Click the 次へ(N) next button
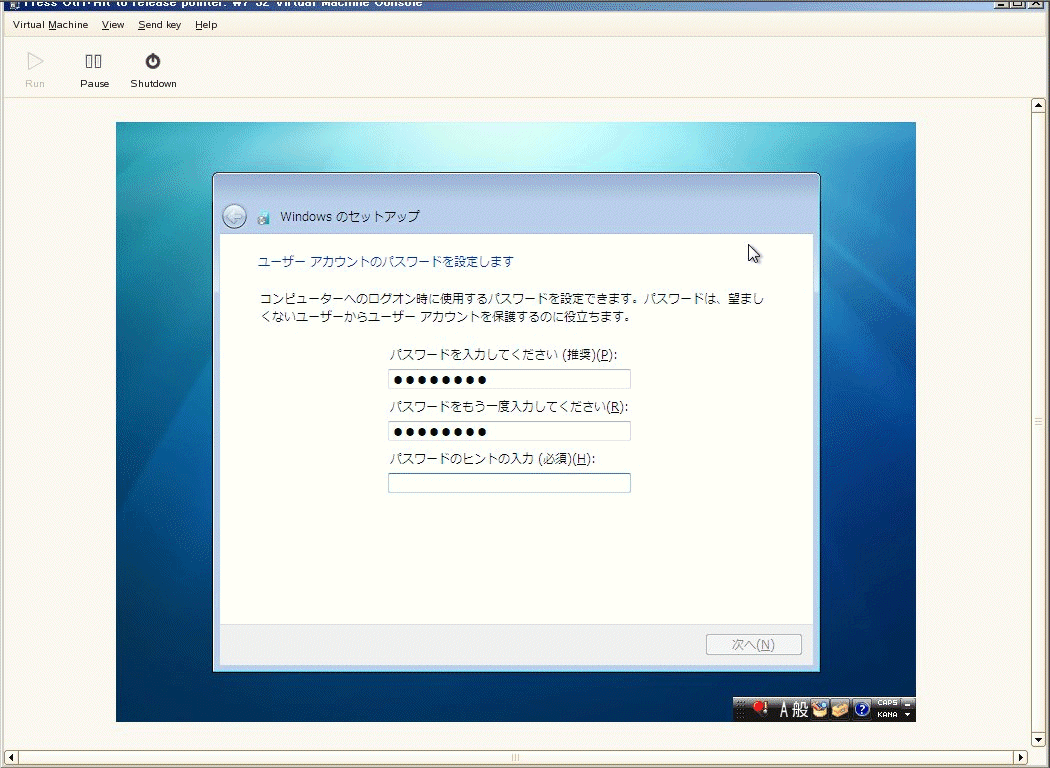Image resolution: width=1050 pixels, height=768 pixels. [x=753, y=644]
